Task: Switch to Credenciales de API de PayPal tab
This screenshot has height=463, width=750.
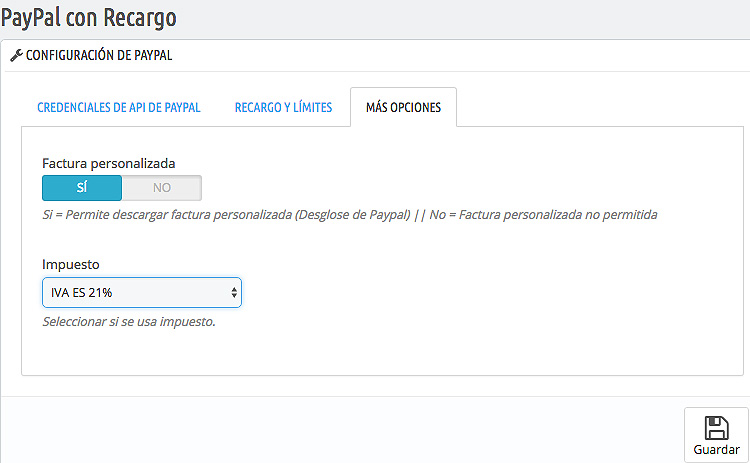Action: coord(119,107)
